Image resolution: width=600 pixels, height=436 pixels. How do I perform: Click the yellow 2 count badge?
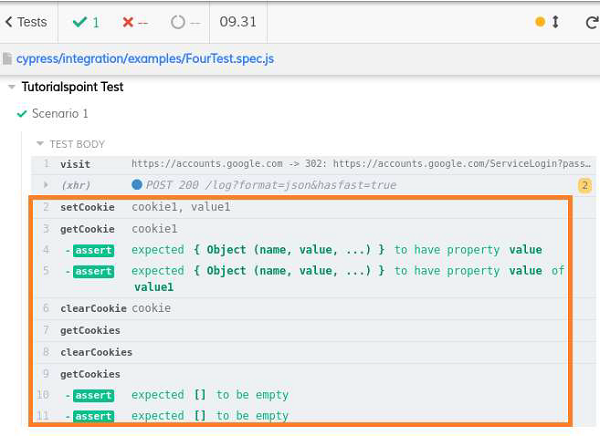(585, 185)
